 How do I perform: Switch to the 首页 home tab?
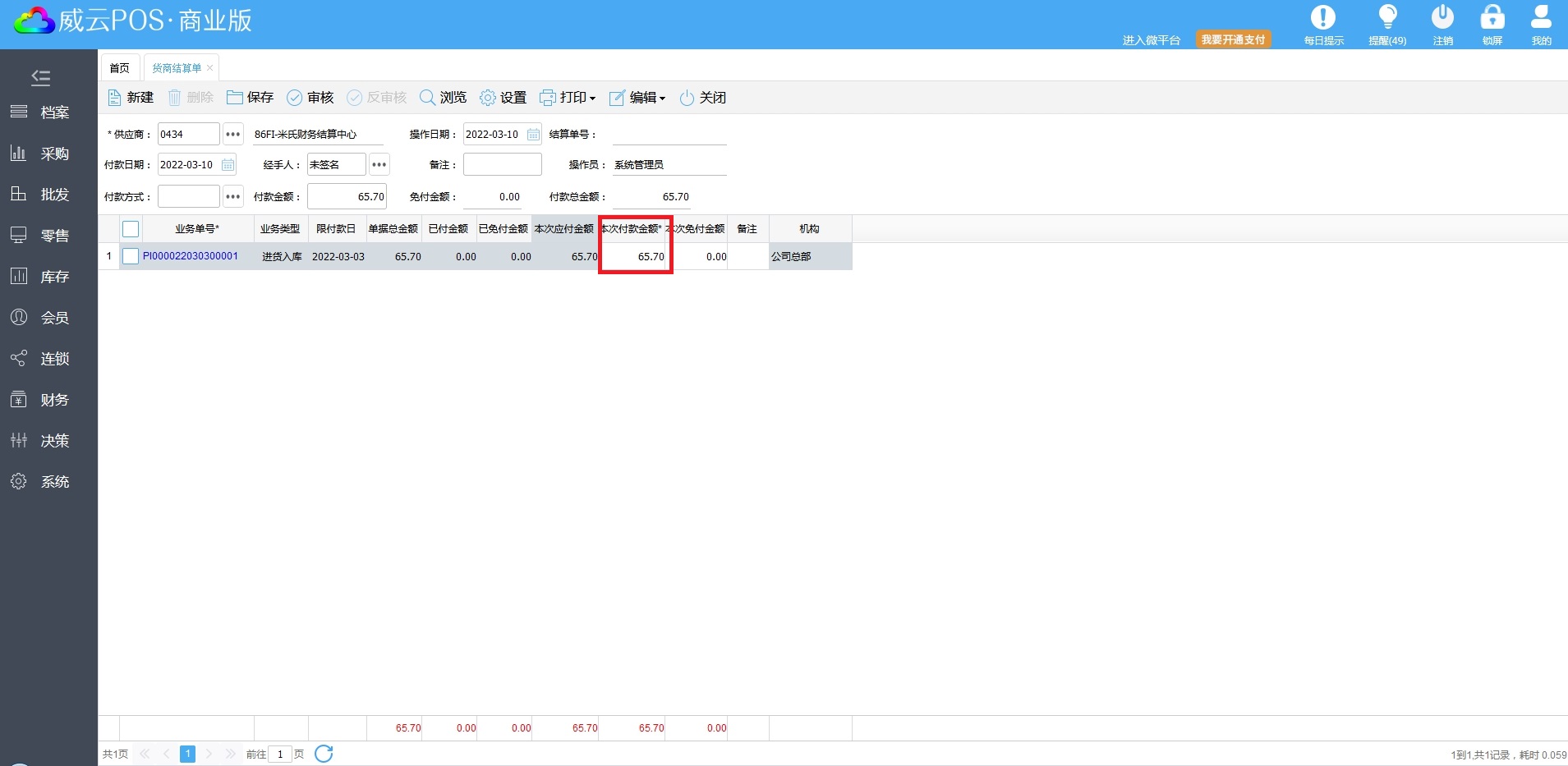(x=119, y=68)
